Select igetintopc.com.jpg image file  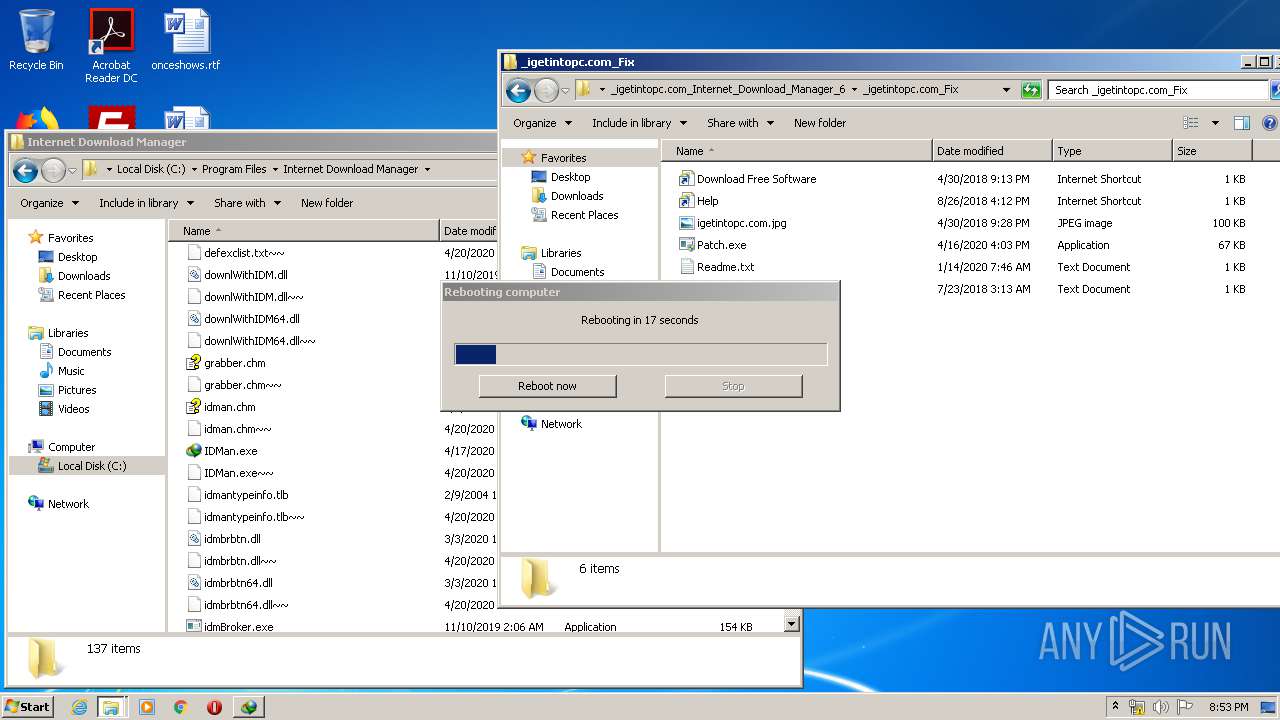741,223
